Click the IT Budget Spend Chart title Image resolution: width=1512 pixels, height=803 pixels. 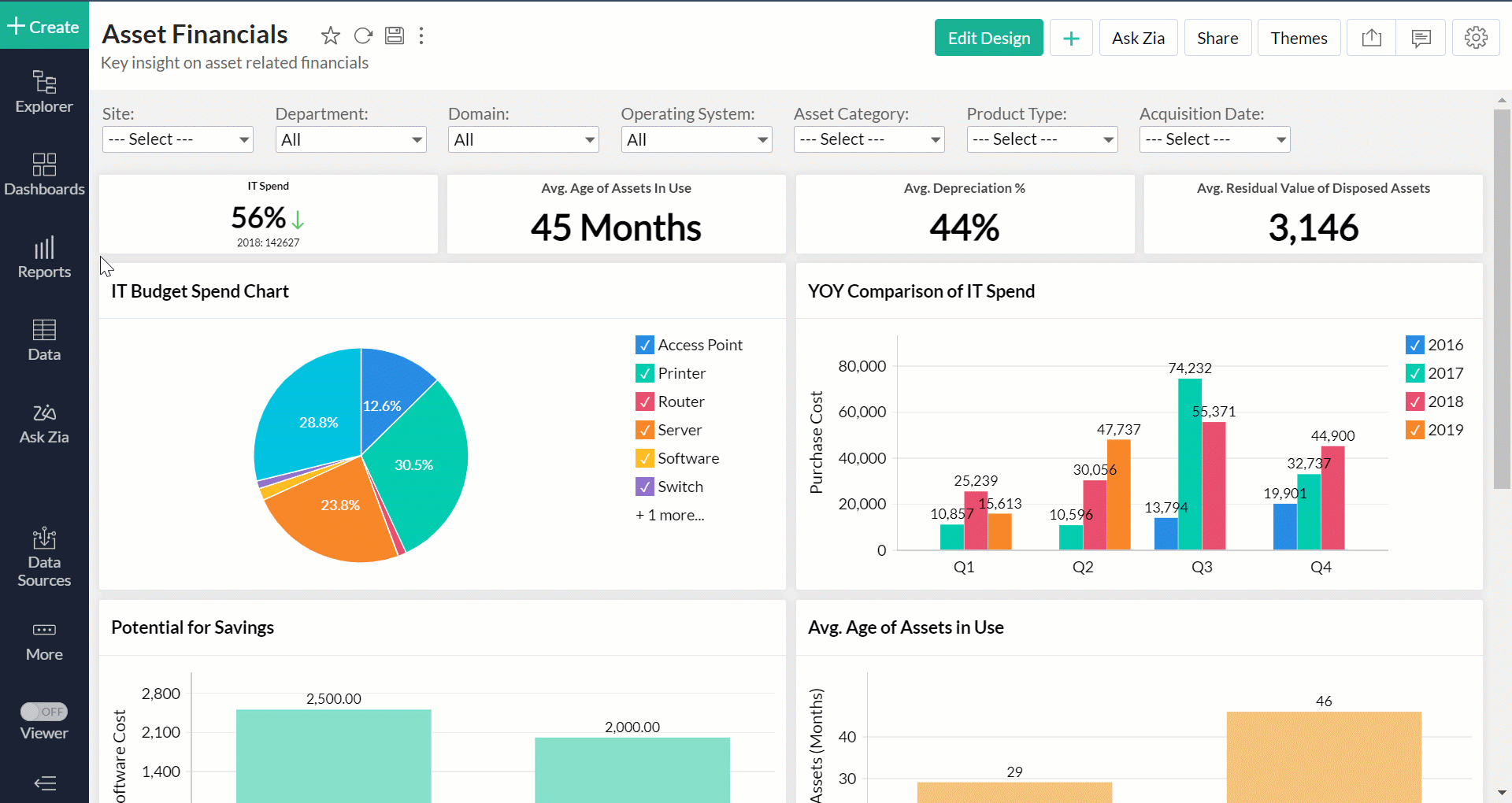(x=200, y=291)
